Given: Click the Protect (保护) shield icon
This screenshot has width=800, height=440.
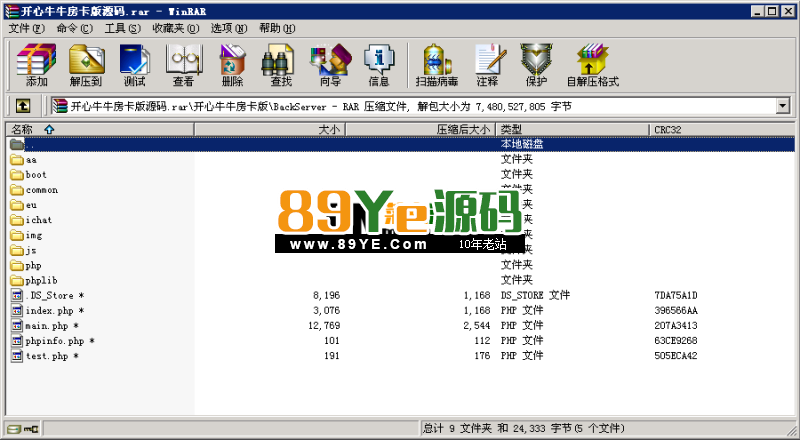Looking at the screenshot, I should (x=536, y=65).
